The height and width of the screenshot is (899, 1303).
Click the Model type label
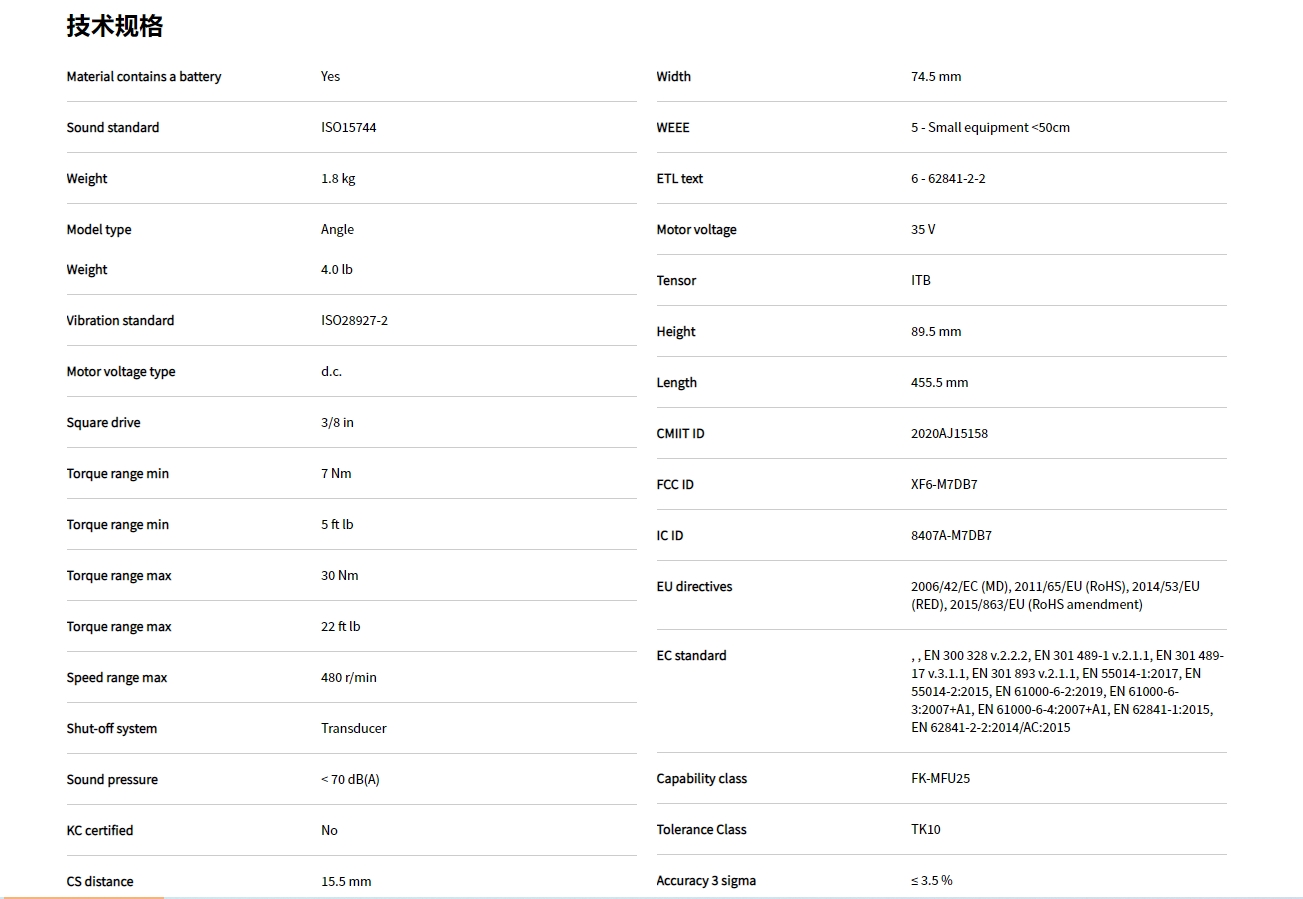tap(99, 230)
